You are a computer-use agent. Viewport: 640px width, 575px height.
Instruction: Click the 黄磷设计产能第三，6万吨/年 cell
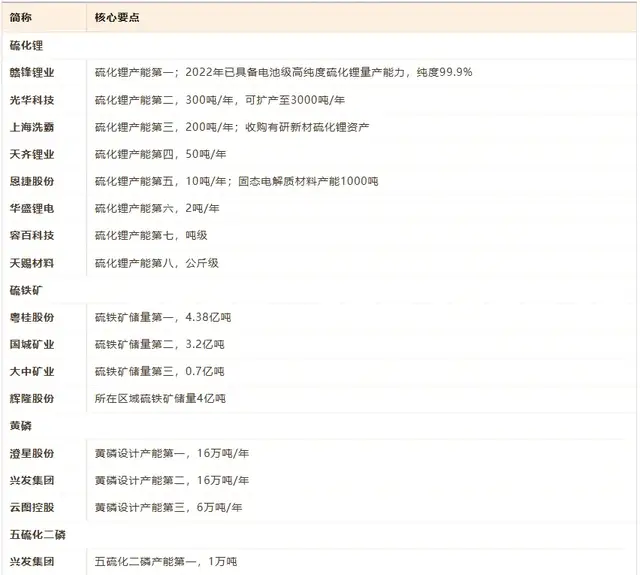click(169, 508)
